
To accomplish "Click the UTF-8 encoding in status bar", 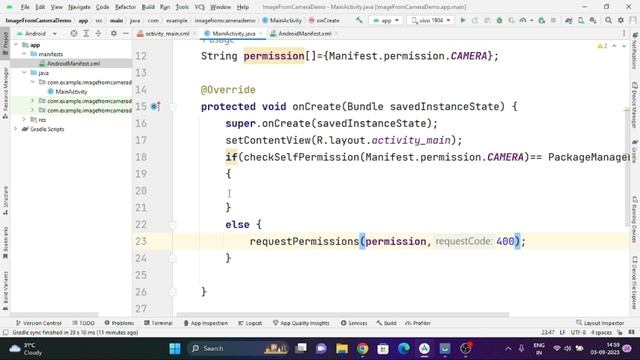I will (x=578, y=332).
